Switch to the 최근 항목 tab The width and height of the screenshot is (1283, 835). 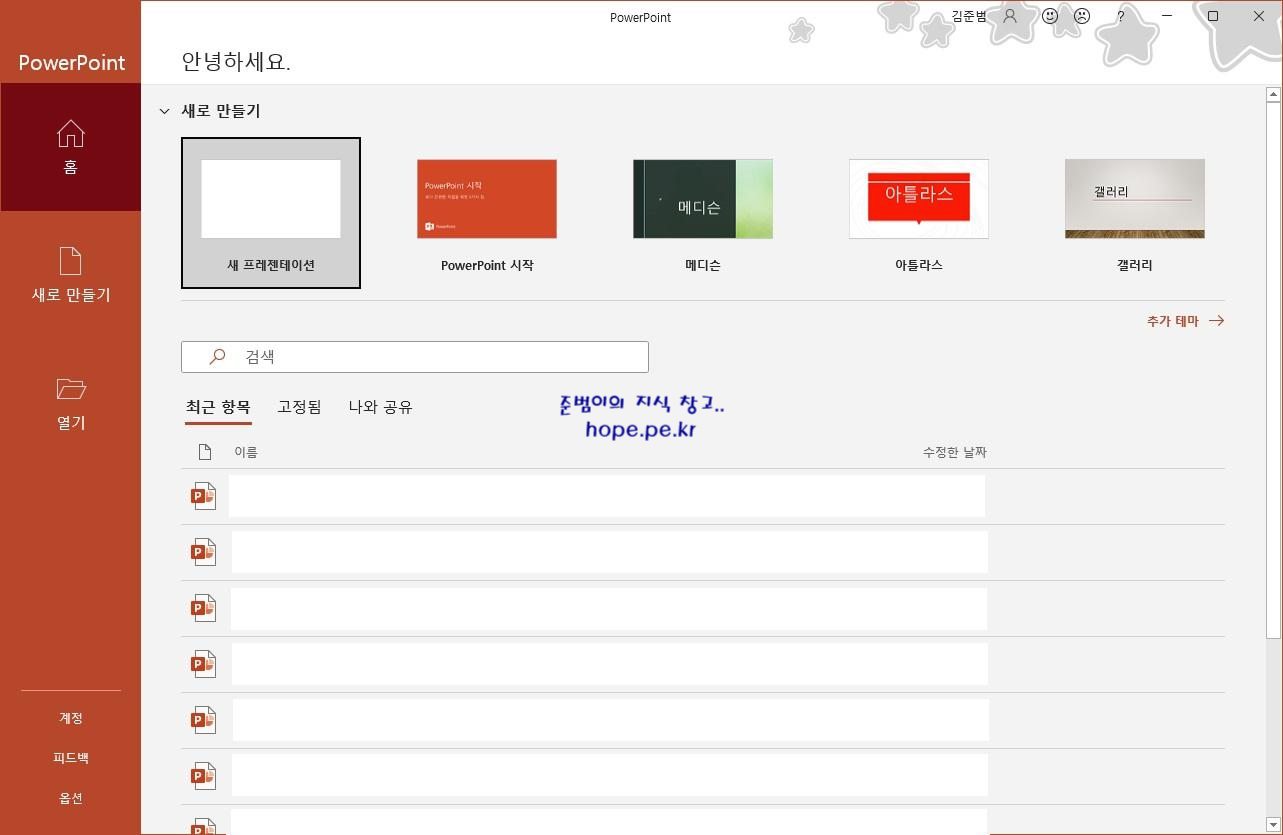(218, 407)
